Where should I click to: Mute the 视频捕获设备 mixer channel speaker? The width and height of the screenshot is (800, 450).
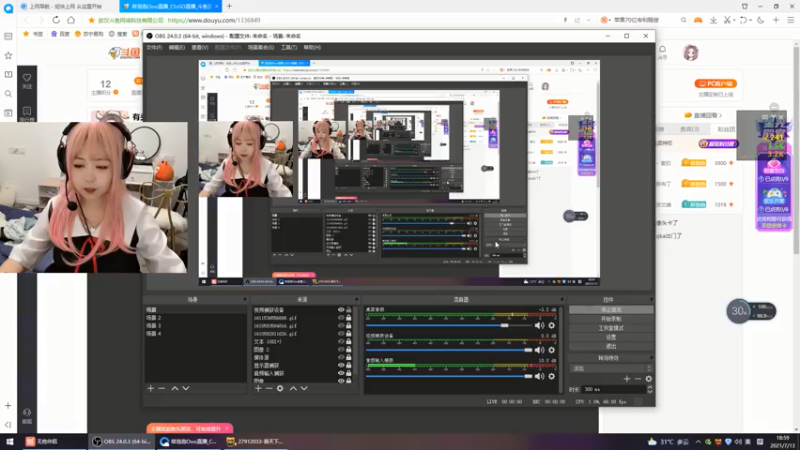539,350
